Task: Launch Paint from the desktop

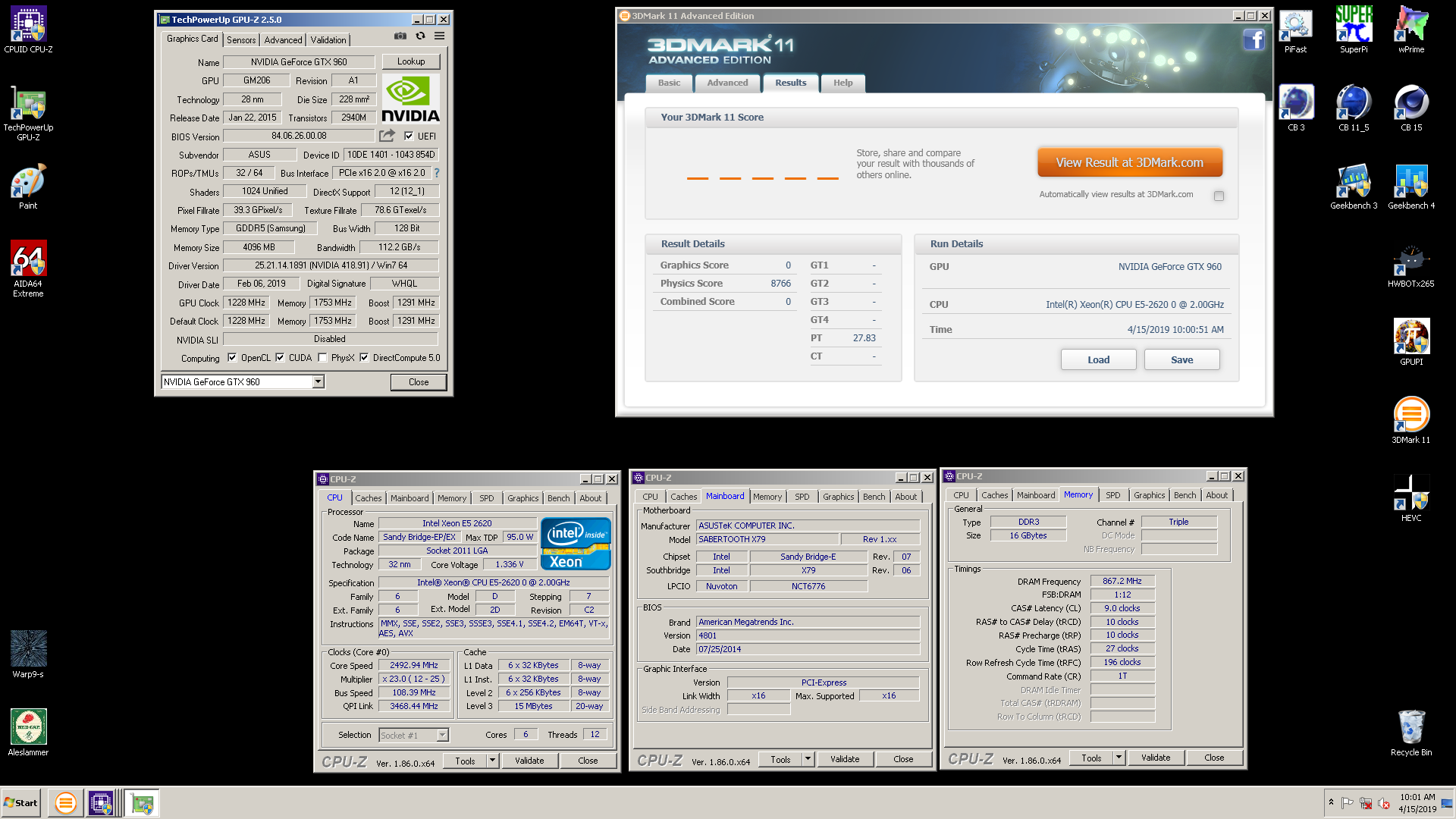Action: (x=28, y=187)
